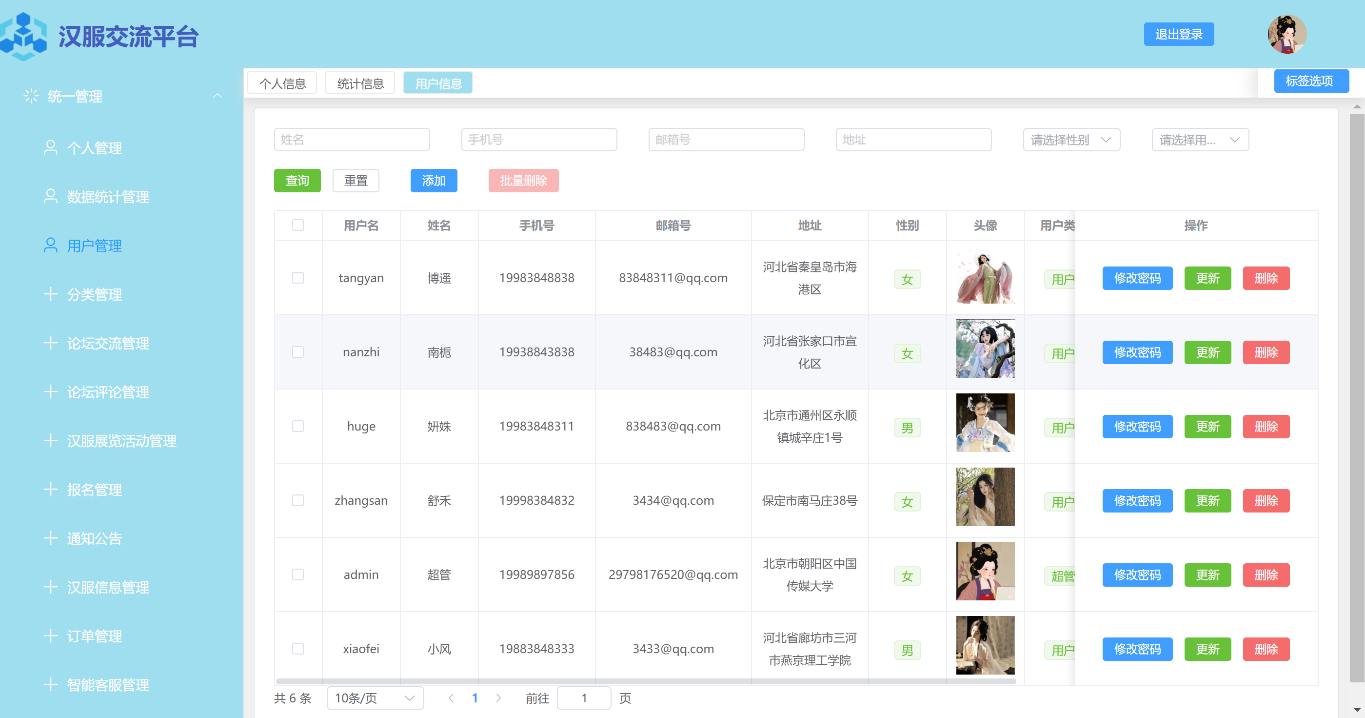Click email 29798176520@qq.com cell
1365x718 pixels.
pyautogui.click(x=673, y=574)
